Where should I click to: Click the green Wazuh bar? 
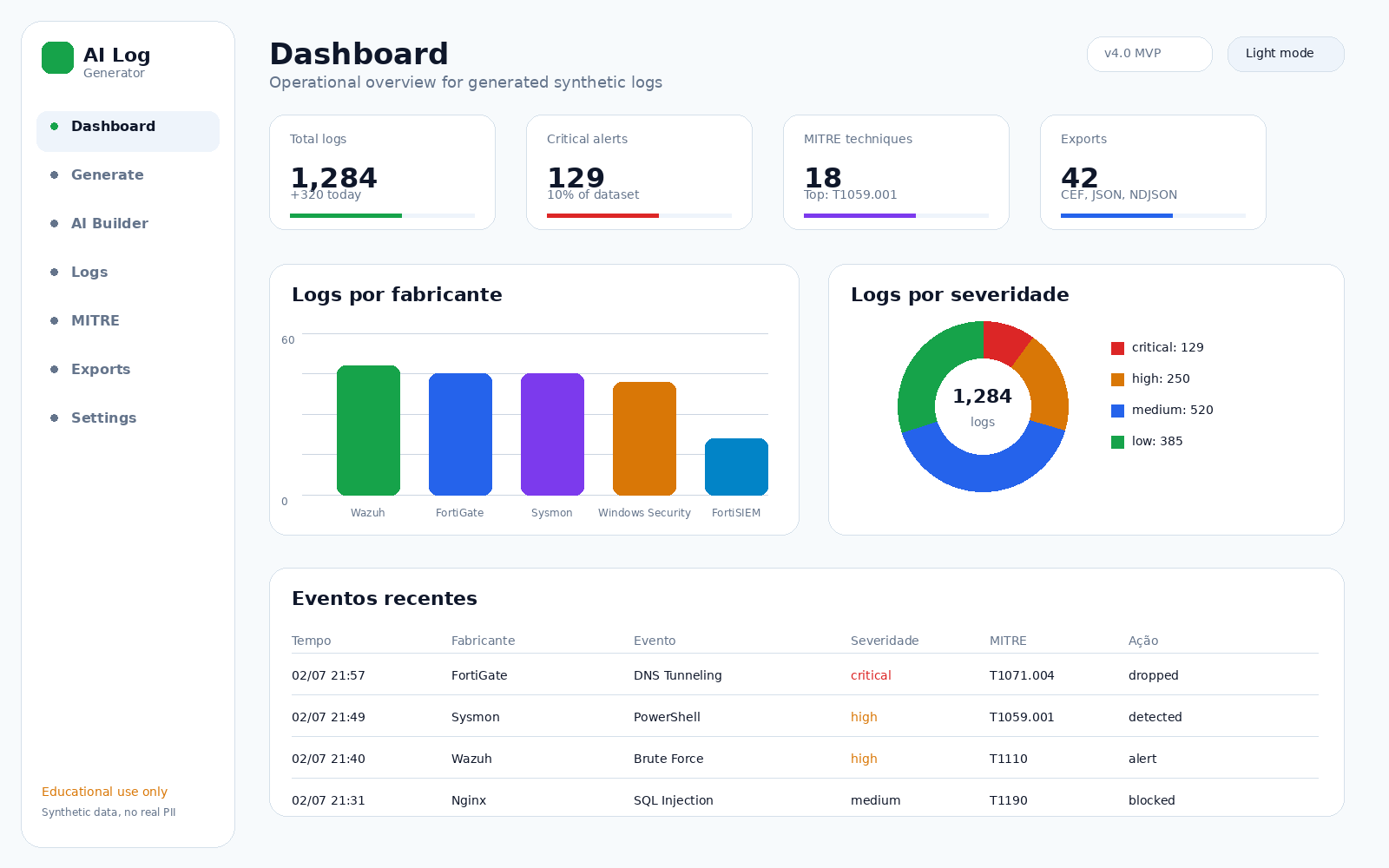368,431
